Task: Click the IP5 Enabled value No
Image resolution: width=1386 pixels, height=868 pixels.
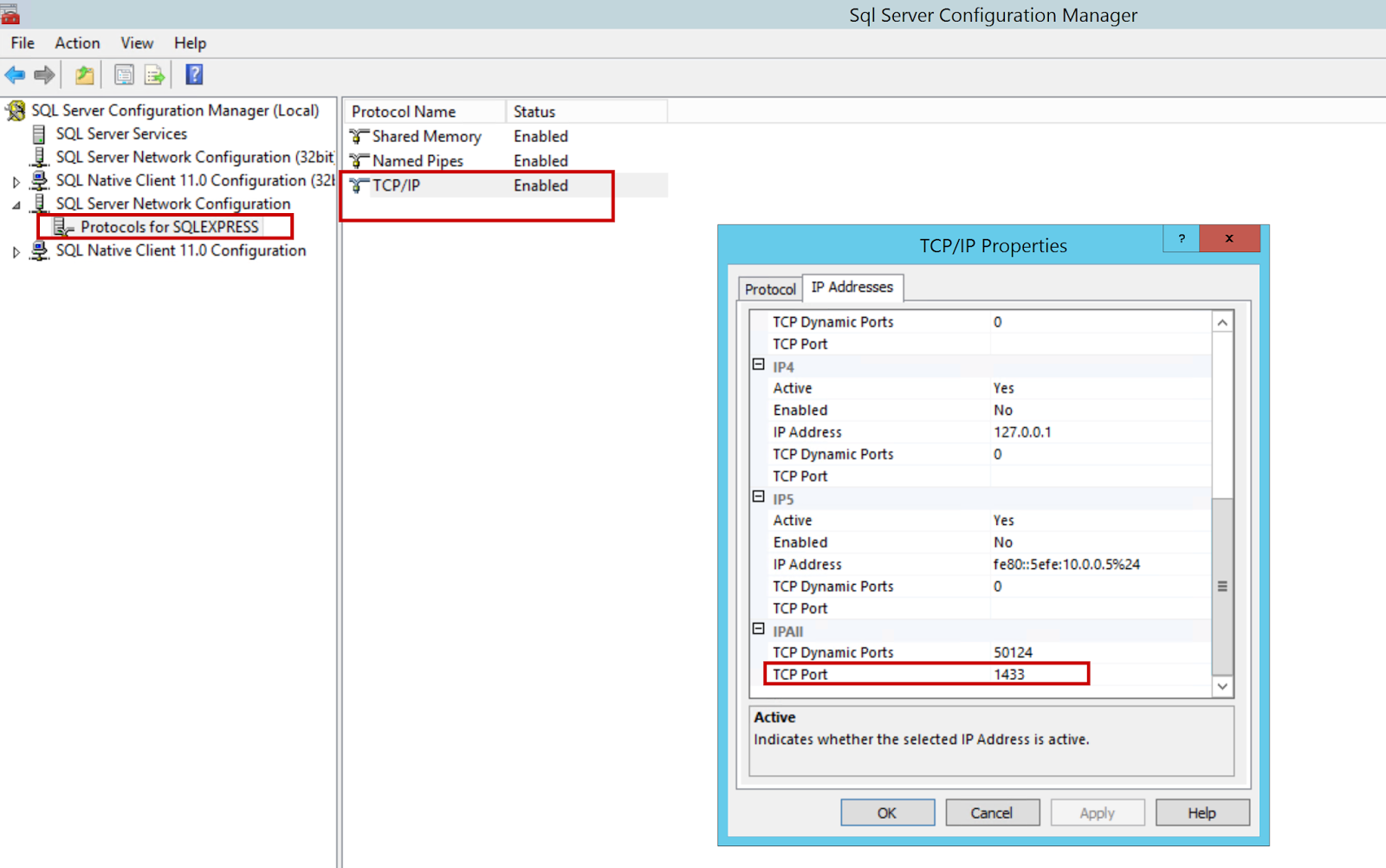Action: 1003,542
